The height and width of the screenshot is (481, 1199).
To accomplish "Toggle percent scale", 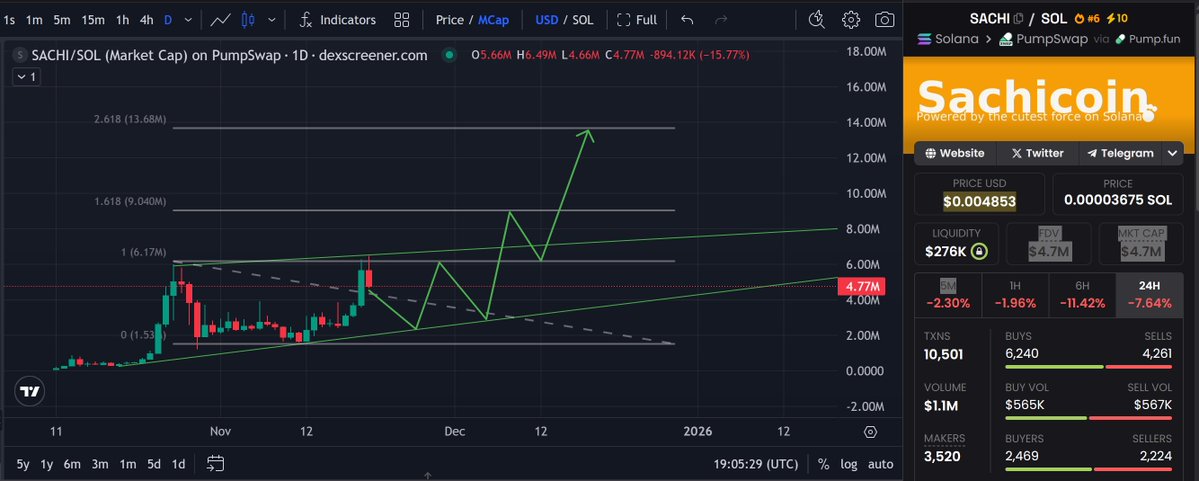I will pyautogui.click(x=824, y=463).
